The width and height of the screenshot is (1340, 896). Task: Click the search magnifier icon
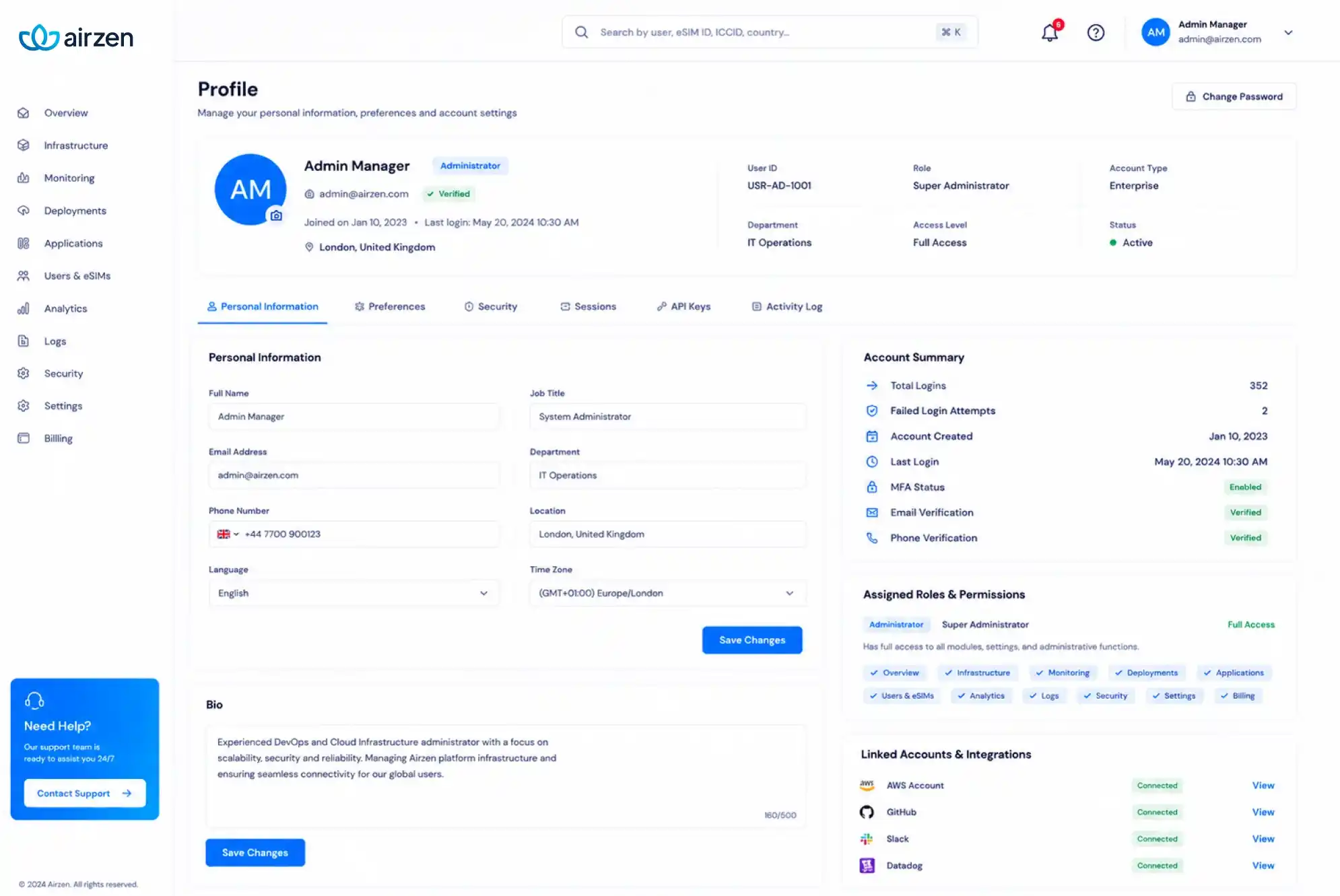coord(582,32)
